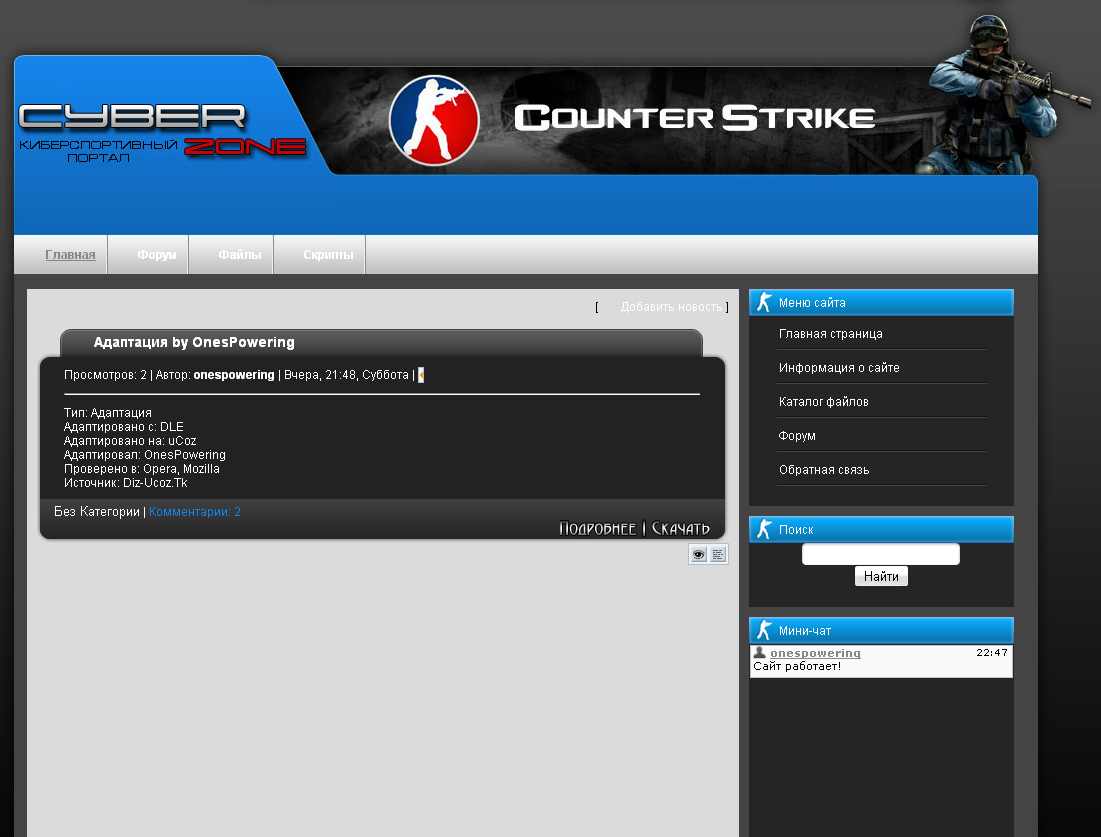
Task: Click the Адаптировал: OnesPowering line
Action: pos(145,455)
